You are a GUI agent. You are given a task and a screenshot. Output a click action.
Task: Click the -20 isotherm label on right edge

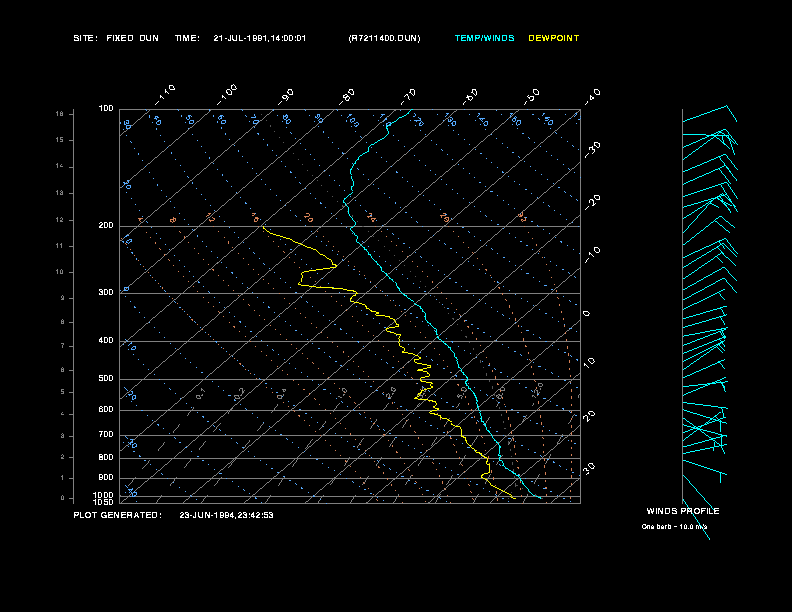pyautogui.click(x=593, y=202)
